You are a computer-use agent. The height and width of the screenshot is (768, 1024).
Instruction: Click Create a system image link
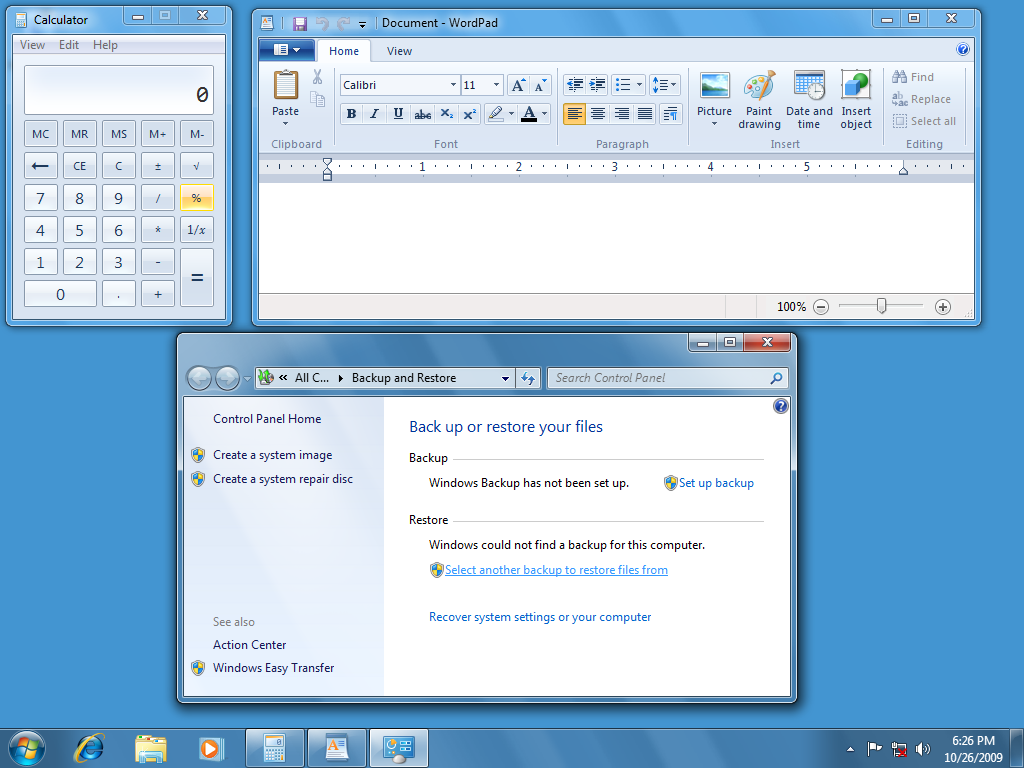pyautogui.click(x=272, y=455)
